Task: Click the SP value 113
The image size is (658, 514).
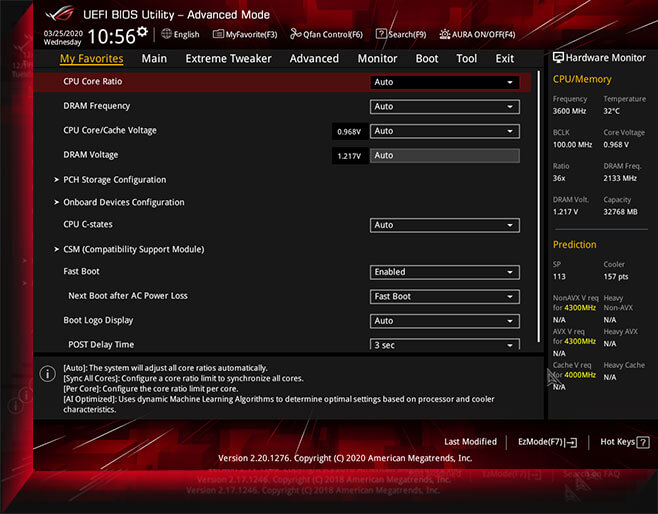Action: pyautogui.click(x=559, y=277)
